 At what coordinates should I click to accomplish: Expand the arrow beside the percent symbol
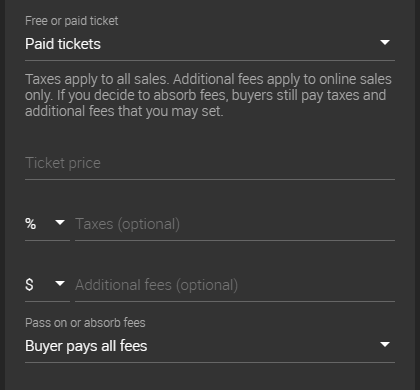[x=60, y=222]
